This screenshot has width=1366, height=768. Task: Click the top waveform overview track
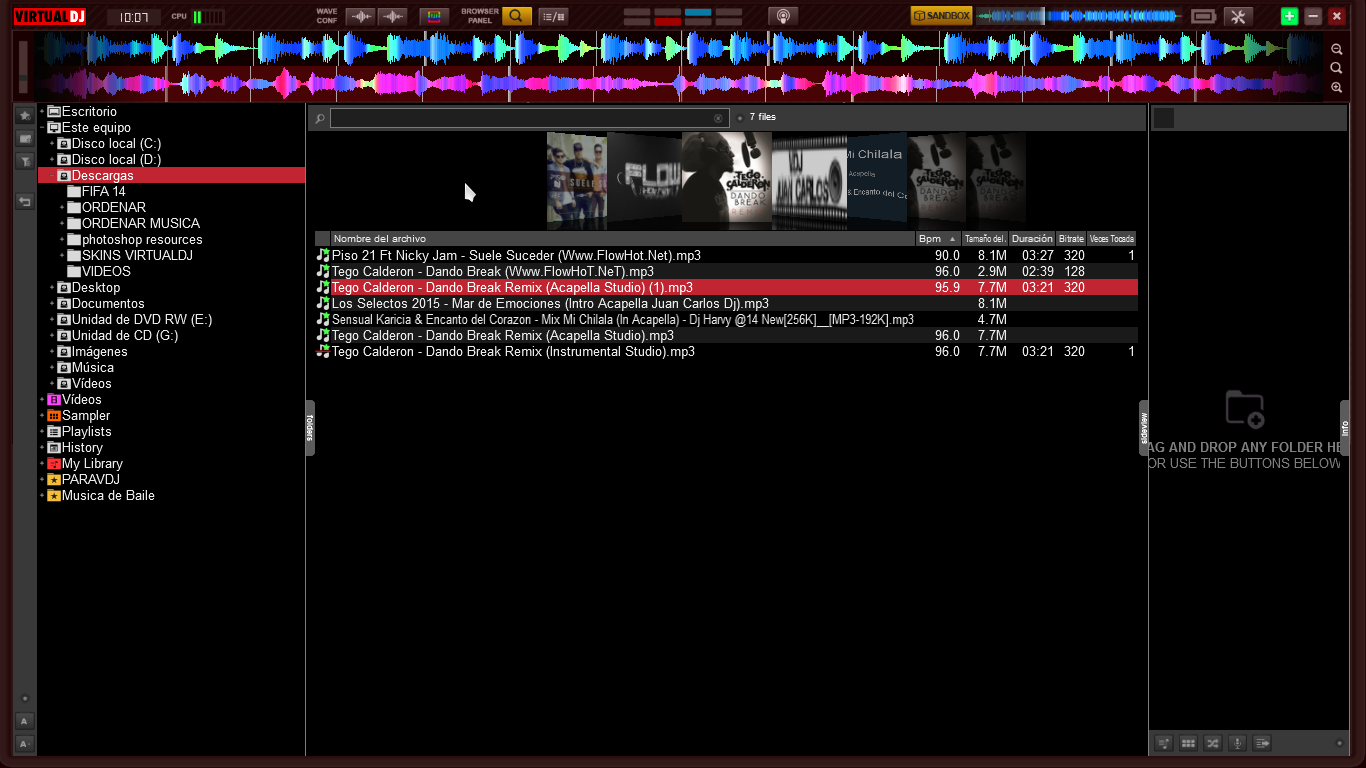pyautogui.click(x=680, y=49)
